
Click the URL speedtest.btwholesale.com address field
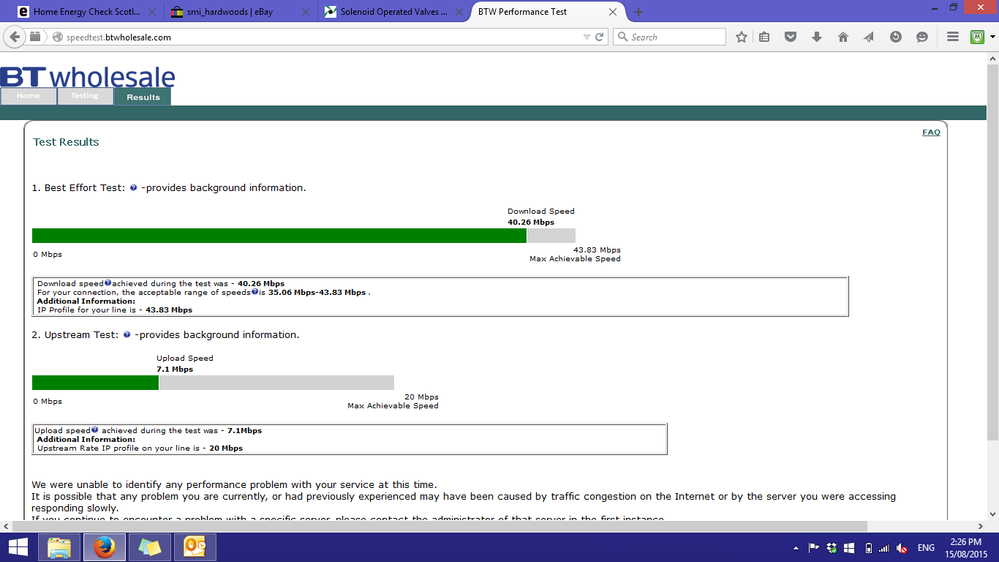coord(319,37)
